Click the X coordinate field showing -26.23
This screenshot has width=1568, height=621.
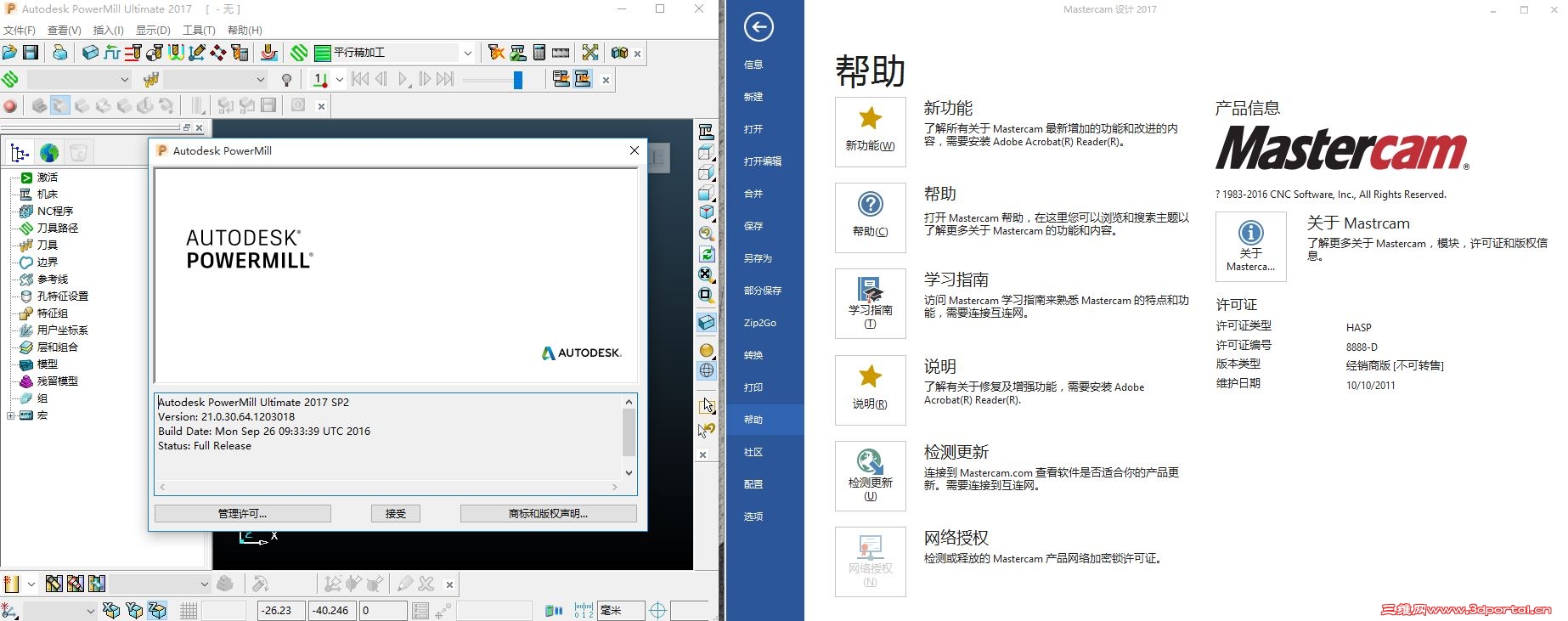(x=280, y=611)
